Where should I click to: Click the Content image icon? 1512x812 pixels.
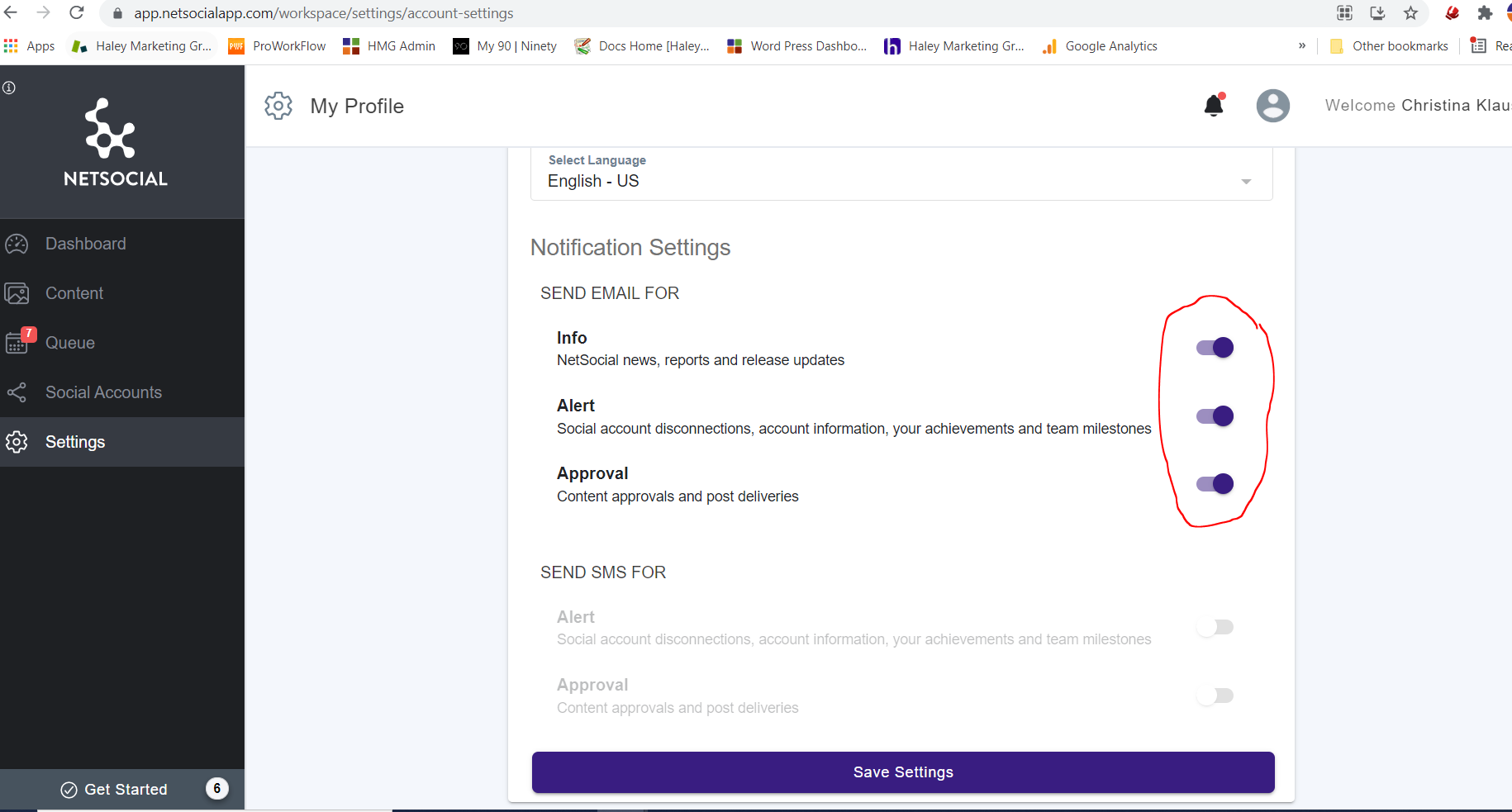pyautogui.click(x=17, y=293)
